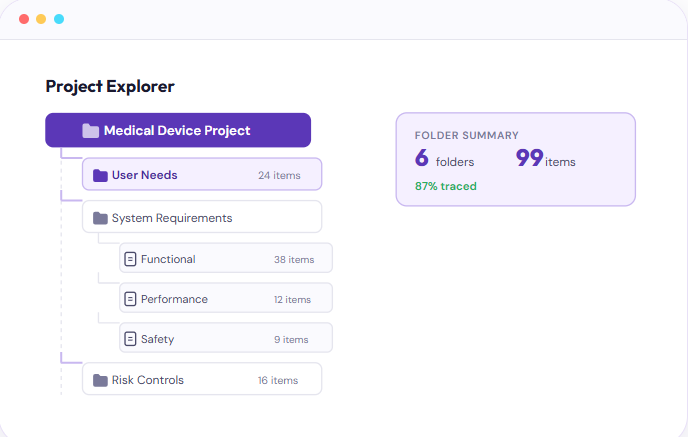Image resolution: width=688 pixels, height=437 pixels.
Task: Select the Functional requirements item
Action: 168,259
